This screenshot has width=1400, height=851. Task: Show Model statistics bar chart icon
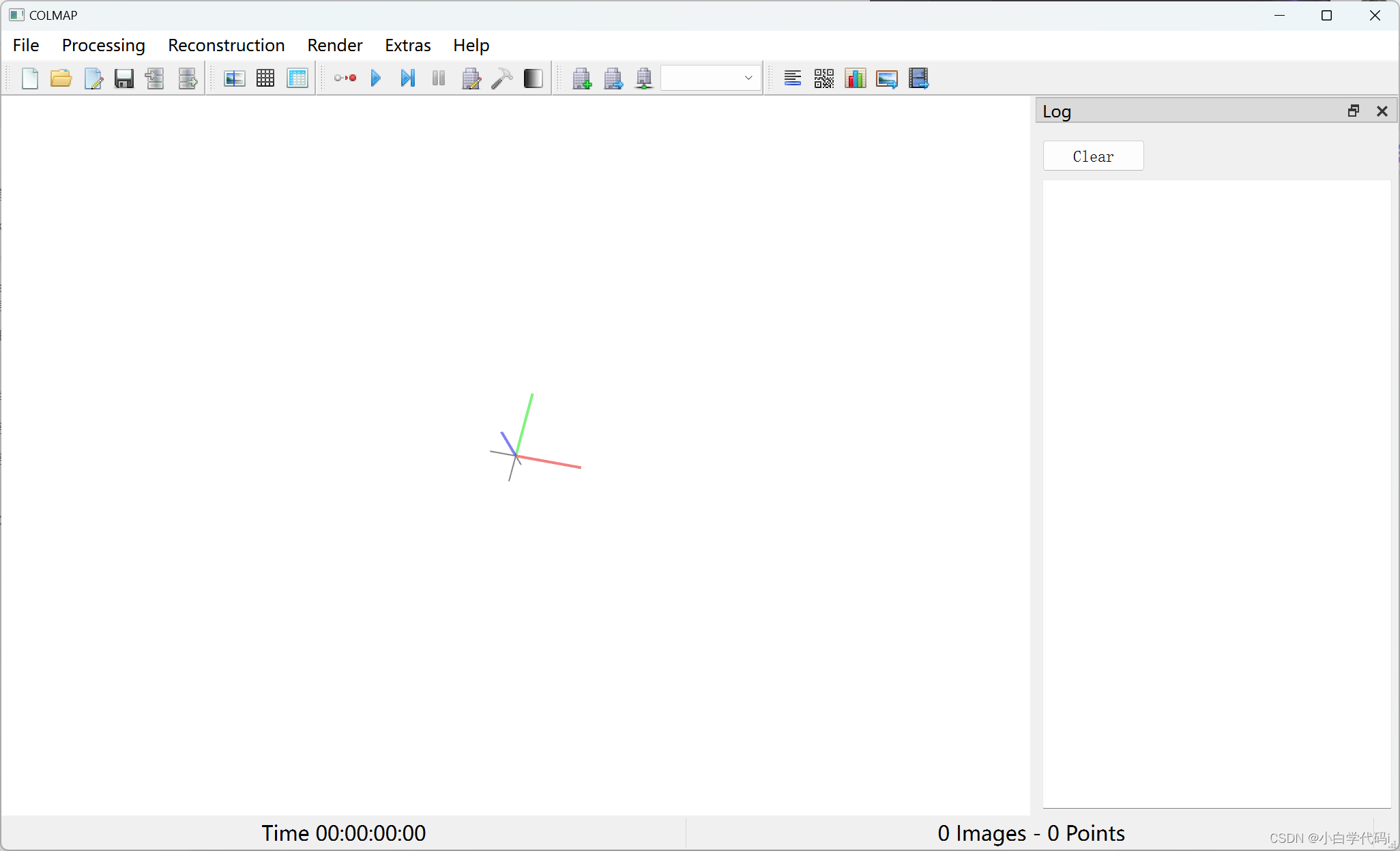(855, 78)
